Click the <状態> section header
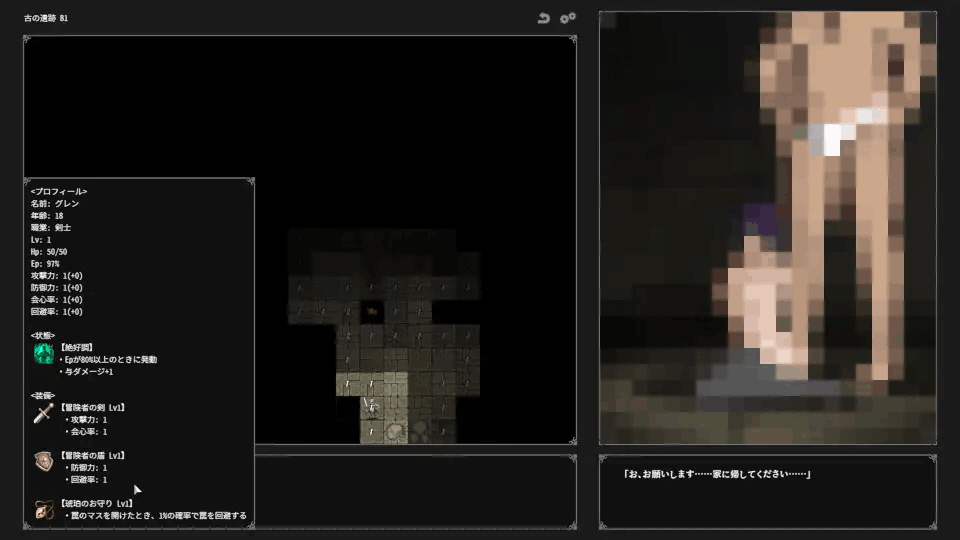The height and width of the screenshot is (540, 960). coord(43,335)
